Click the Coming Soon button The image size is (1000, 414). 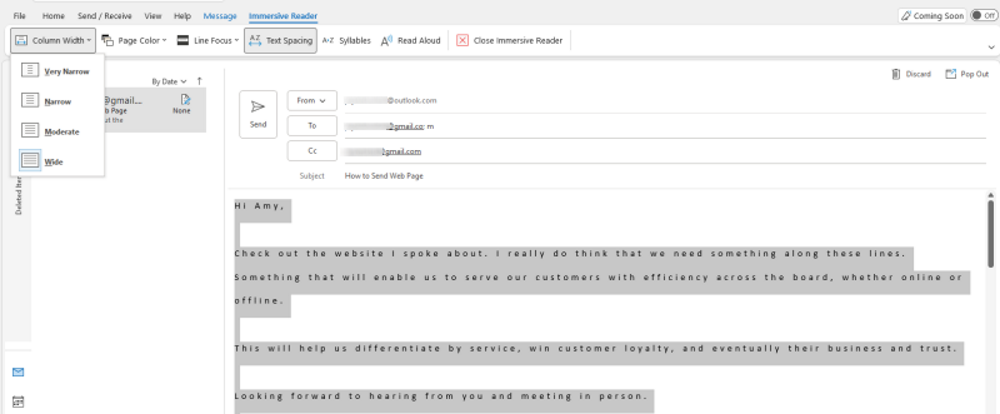click(x=932, y=16)
